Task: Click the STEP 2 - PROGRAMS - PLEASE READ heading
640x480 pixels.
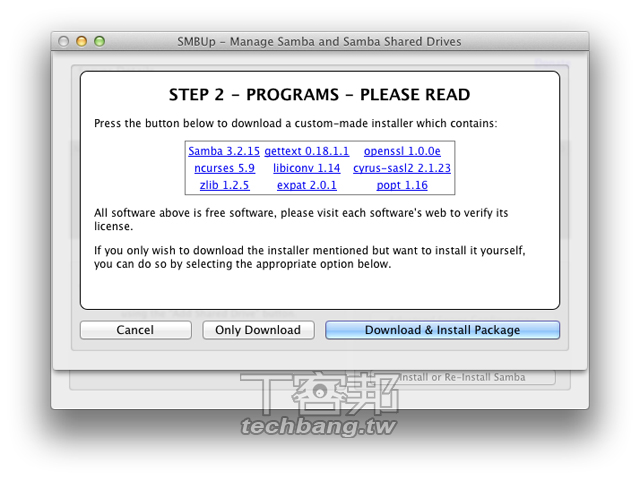Action: [320, 95]
